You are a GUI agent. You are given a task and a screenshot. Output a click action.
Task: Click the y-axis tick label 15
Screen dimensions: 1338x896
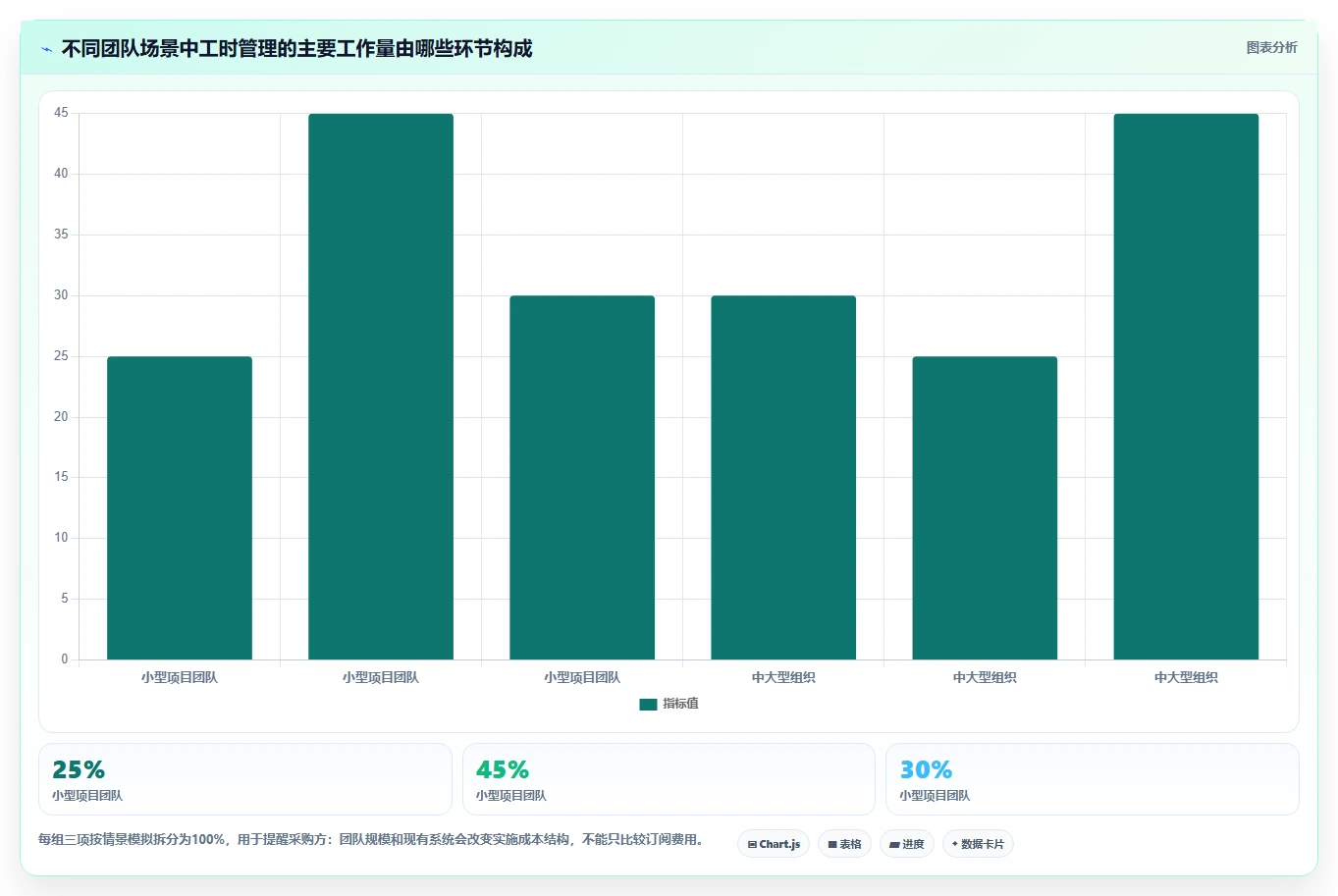pyautogui.click(x=62, y=477)
